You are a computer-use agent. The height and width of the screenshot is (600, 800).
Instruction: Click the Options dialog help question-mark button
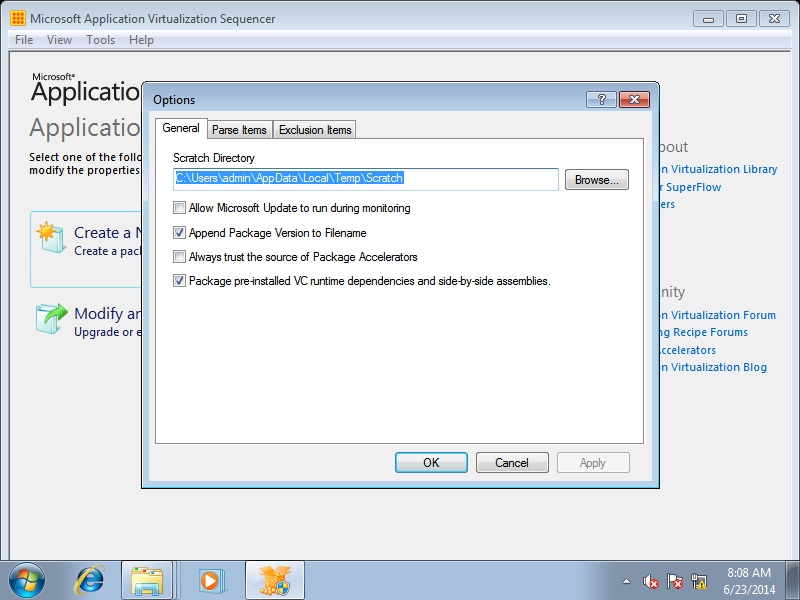point(601,100)
